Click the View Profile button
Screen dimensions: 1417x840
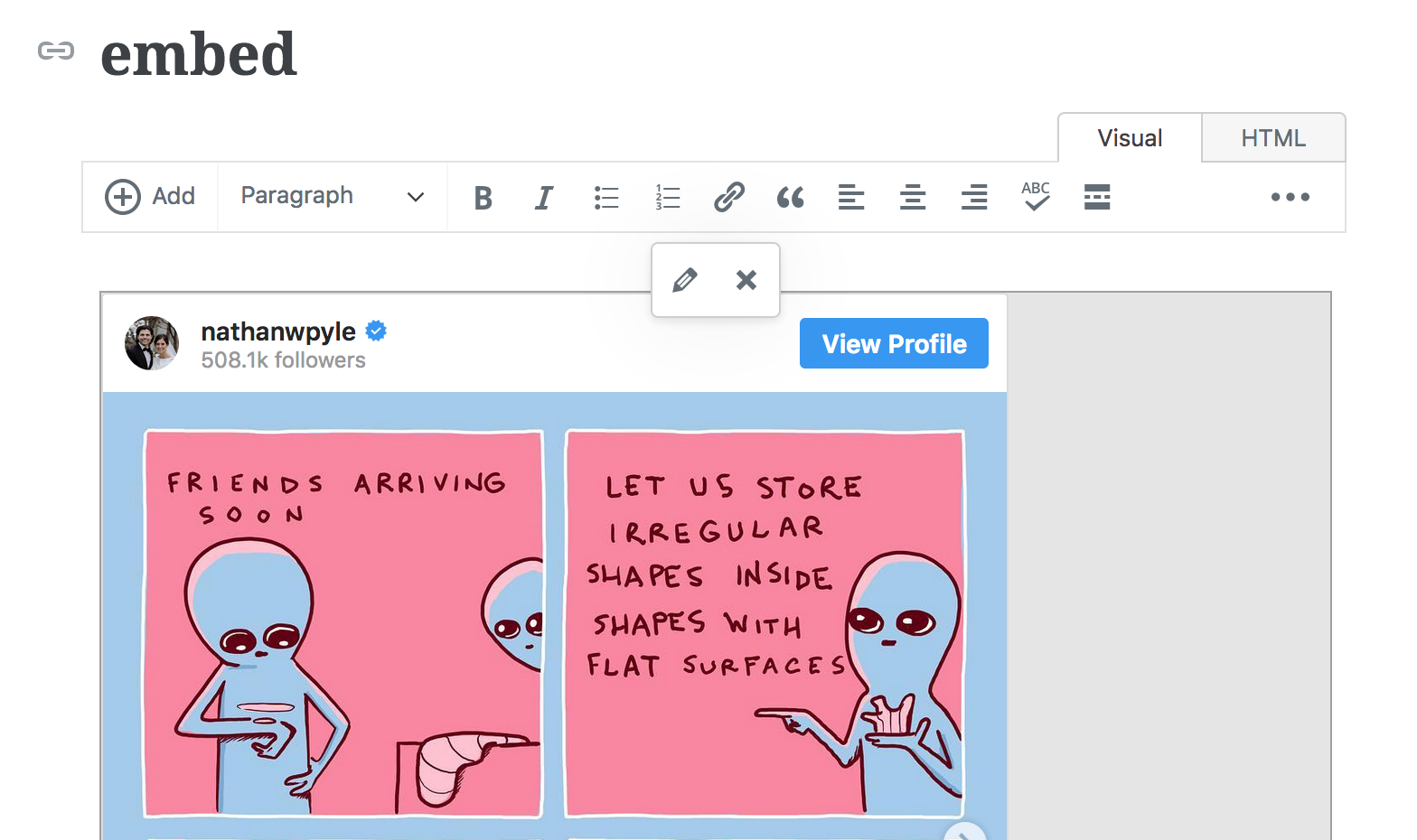coord(894,343)
